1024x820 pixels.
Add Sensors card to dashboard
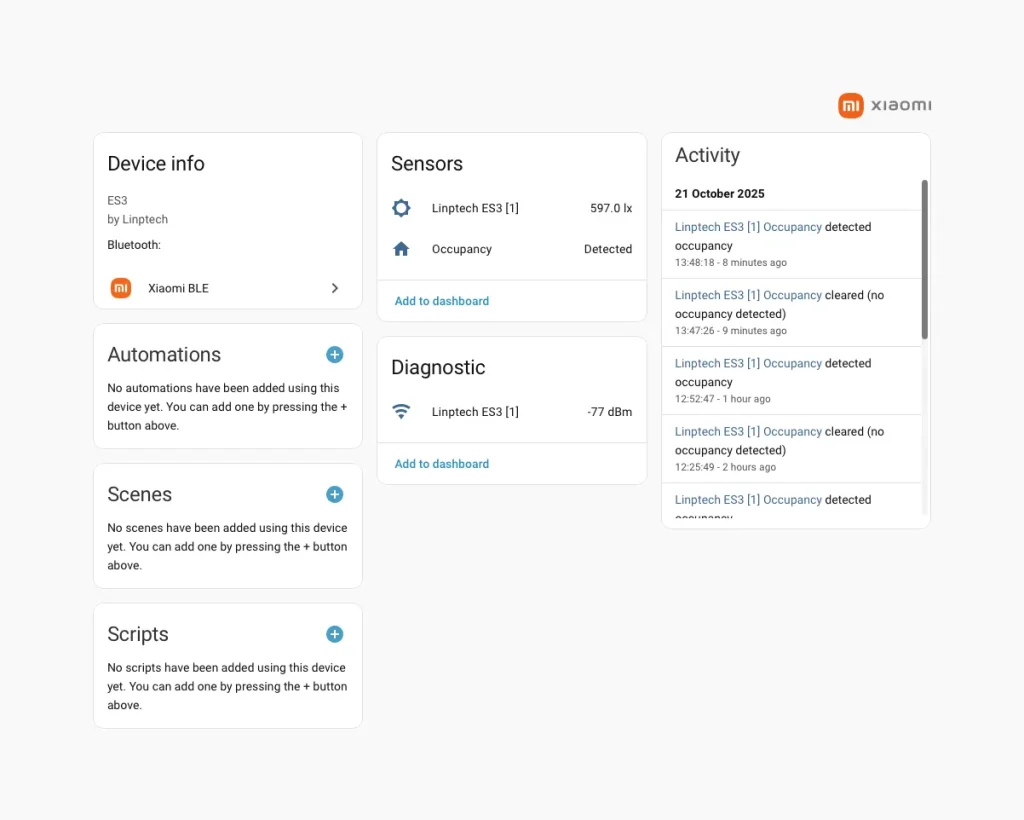(442, 301)
